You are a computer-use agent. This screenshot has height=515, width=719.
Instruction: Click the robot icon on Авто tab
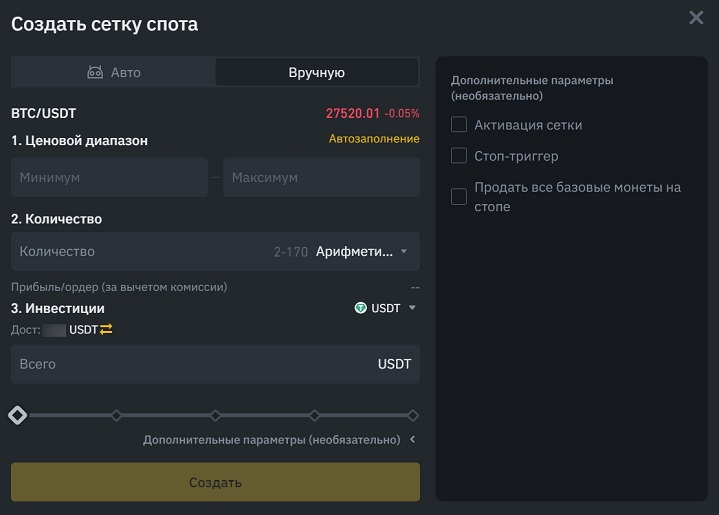tap(95, 72)
